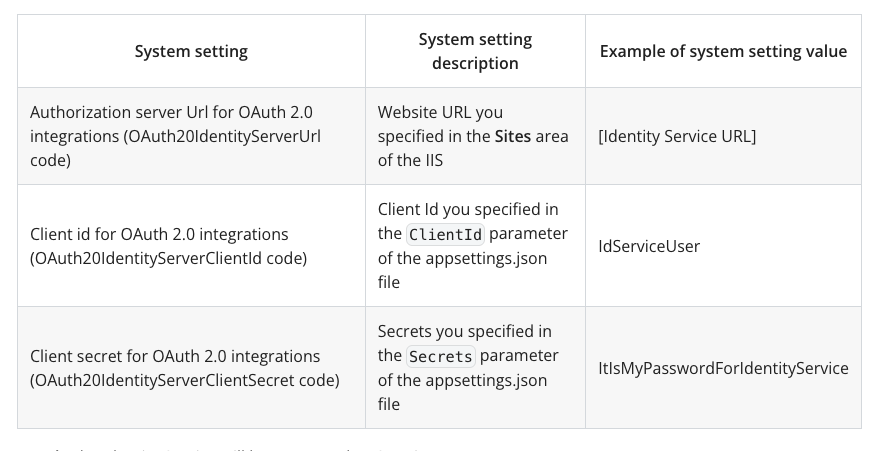Select the "[Identity Service URL]" example value

677,136
